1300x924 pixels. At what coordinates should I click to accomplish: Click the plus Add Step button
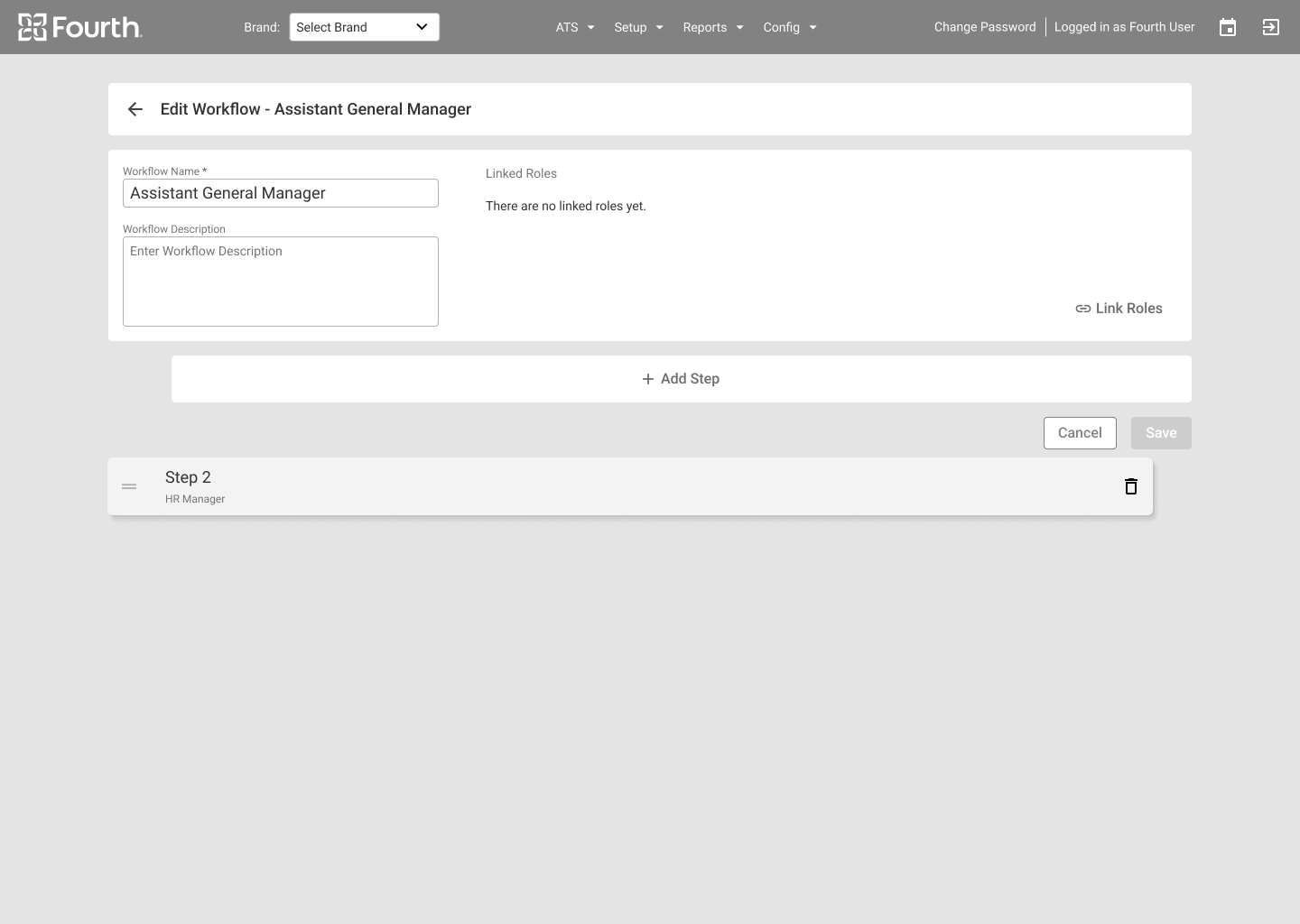pos(681,379)
